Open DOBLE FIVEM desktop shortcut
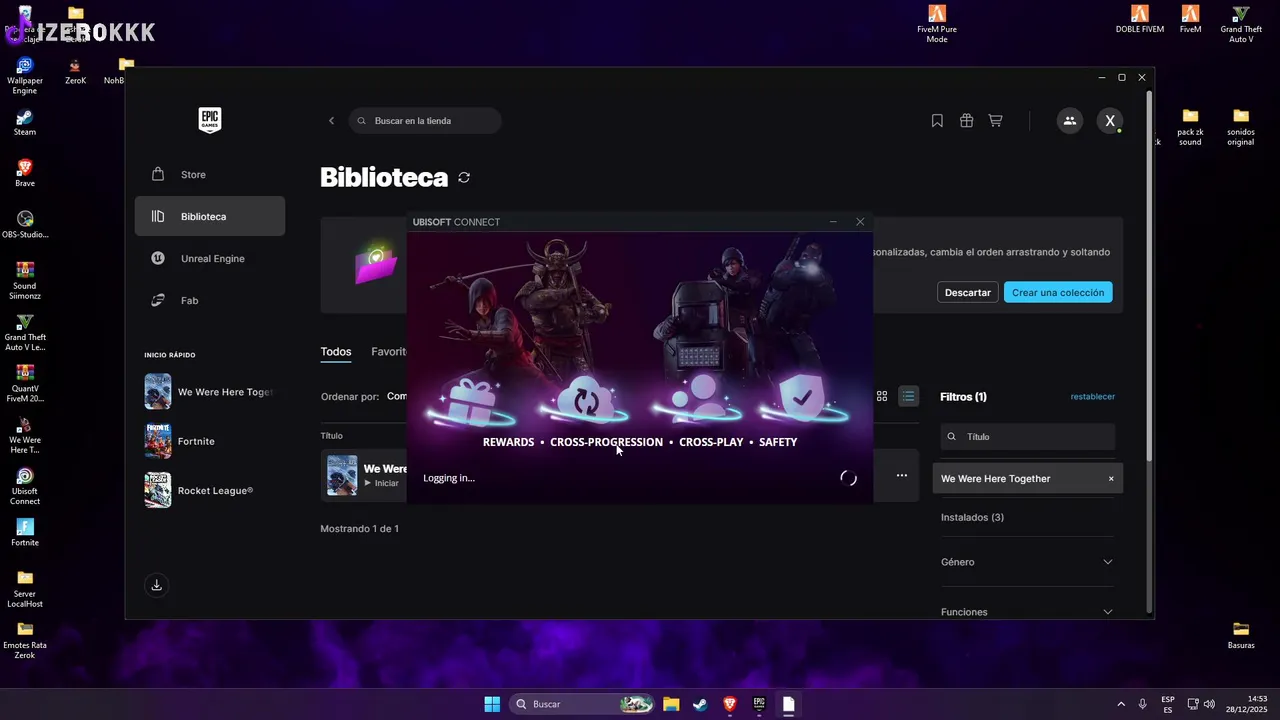Viewport: 1280px width, 720px height. pos(1140,19)
